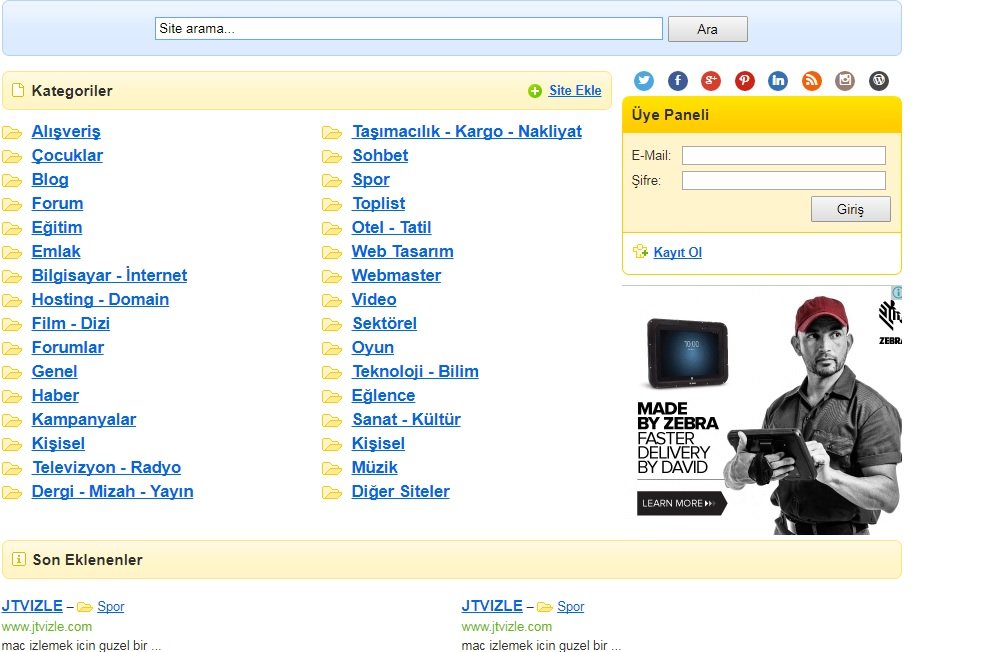Focus the E-Mail input field
The width and height of the screenshot is (983, 652).
pos(784,155)
